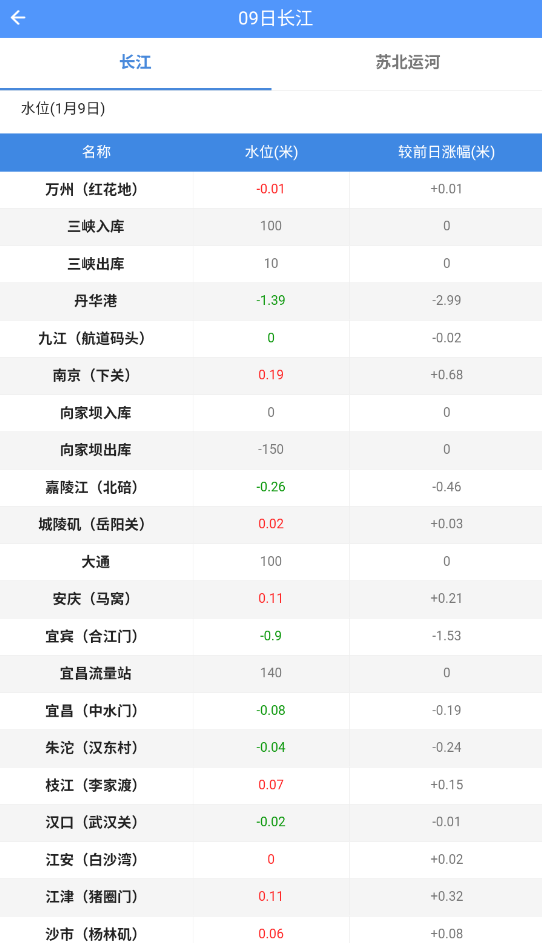Select the 江安（白沙湾） row name

92,860
